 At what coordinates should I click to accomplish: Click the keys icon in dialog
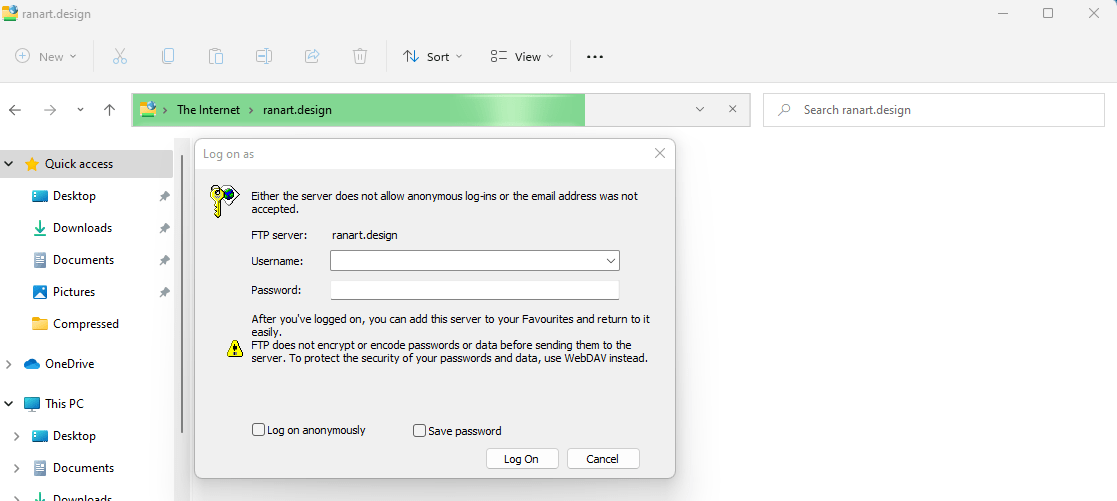click(x=222, y=200)
